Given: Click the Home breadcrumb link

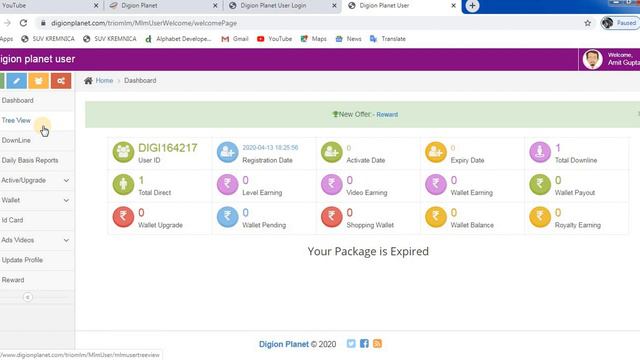Looking at the screenshot, I should pyautogui.click(x=104, y=80).
